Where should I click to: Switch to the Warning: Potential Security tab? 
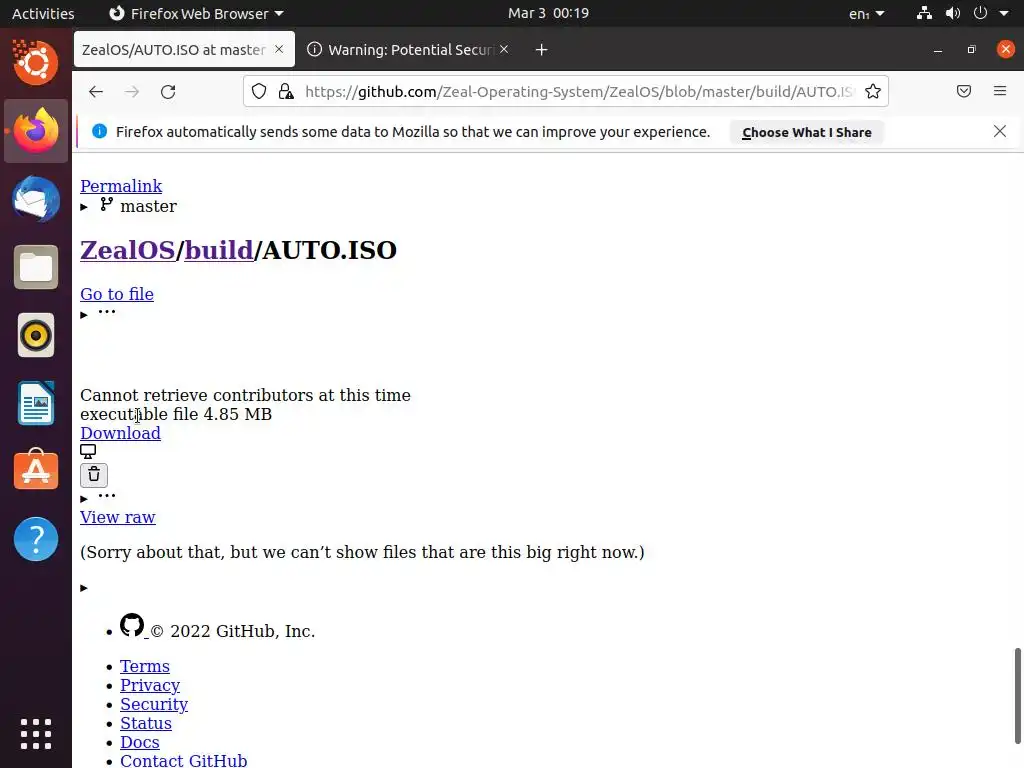point(408,50)
